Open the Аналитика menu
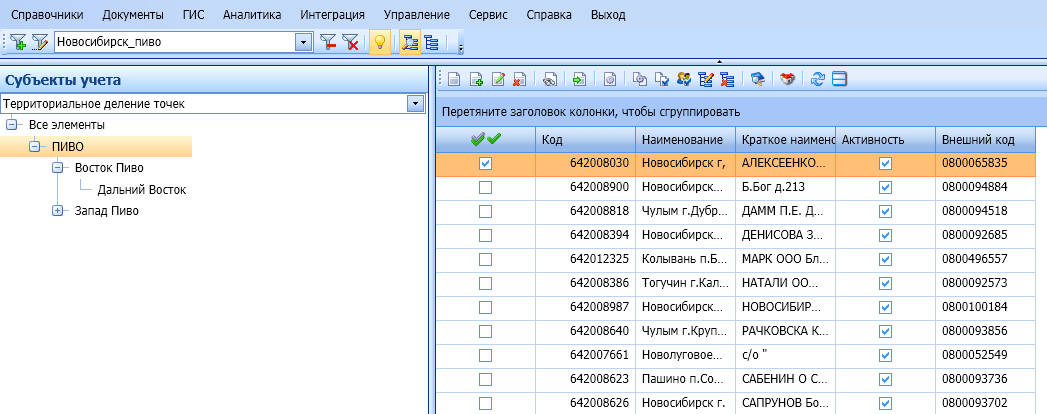Screen dimensions: 1047x414 (x=252, y=15)
